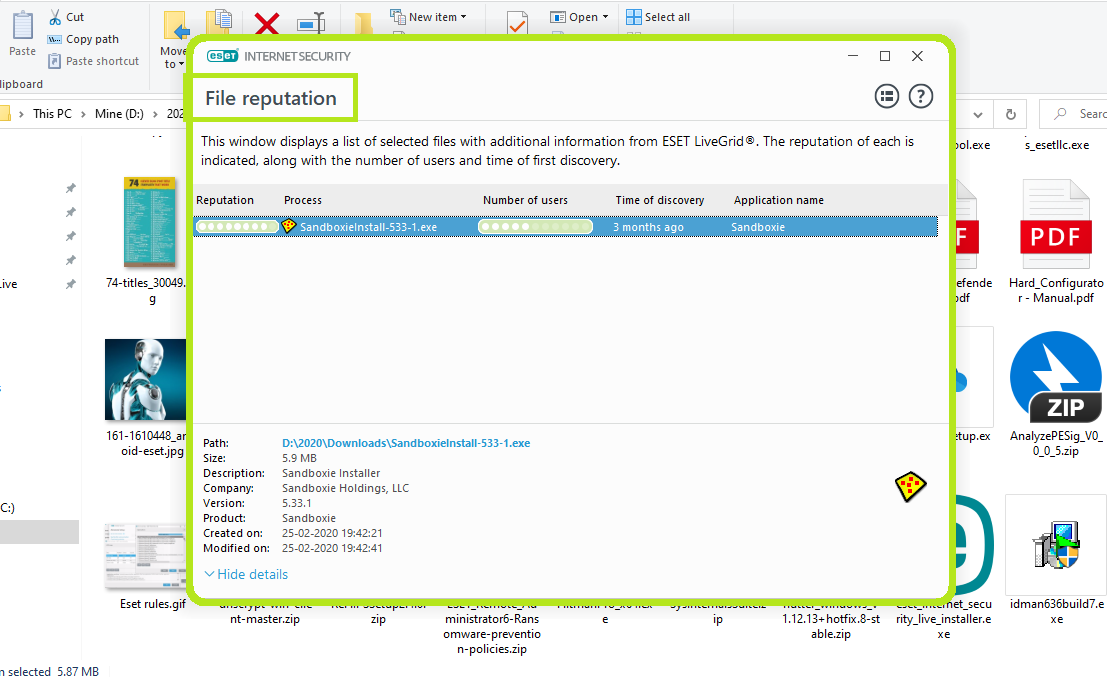The width and height of the screenshot is (1107, 683).
Task: Click created date '25-02-2020 19:42:21'
Action: pos(332,533)
